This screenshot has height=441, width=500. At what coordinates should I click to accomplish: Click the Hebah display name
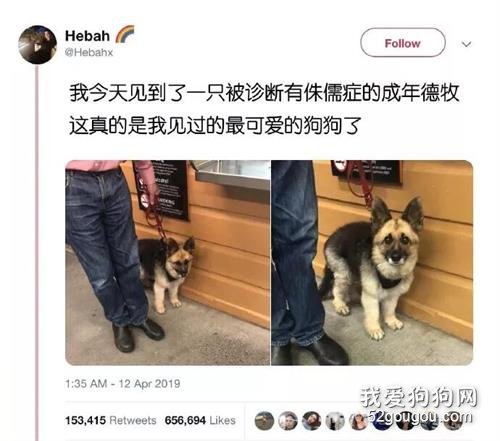(x=87, y=36)
